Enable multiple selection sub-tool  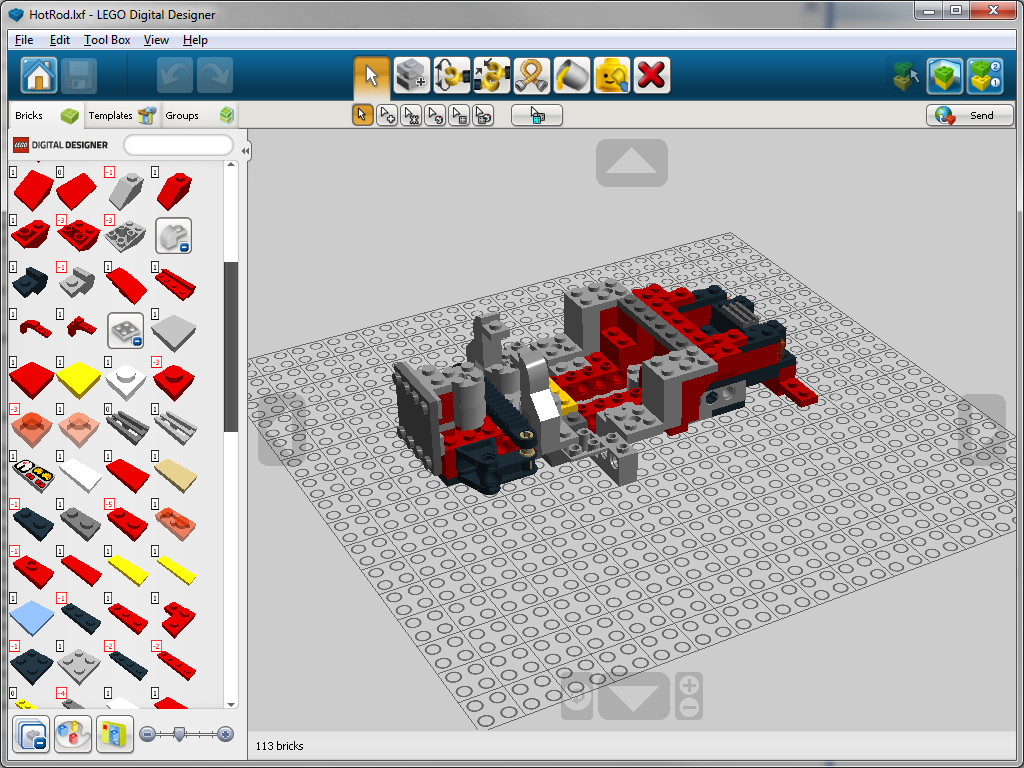tap(387, 116)
